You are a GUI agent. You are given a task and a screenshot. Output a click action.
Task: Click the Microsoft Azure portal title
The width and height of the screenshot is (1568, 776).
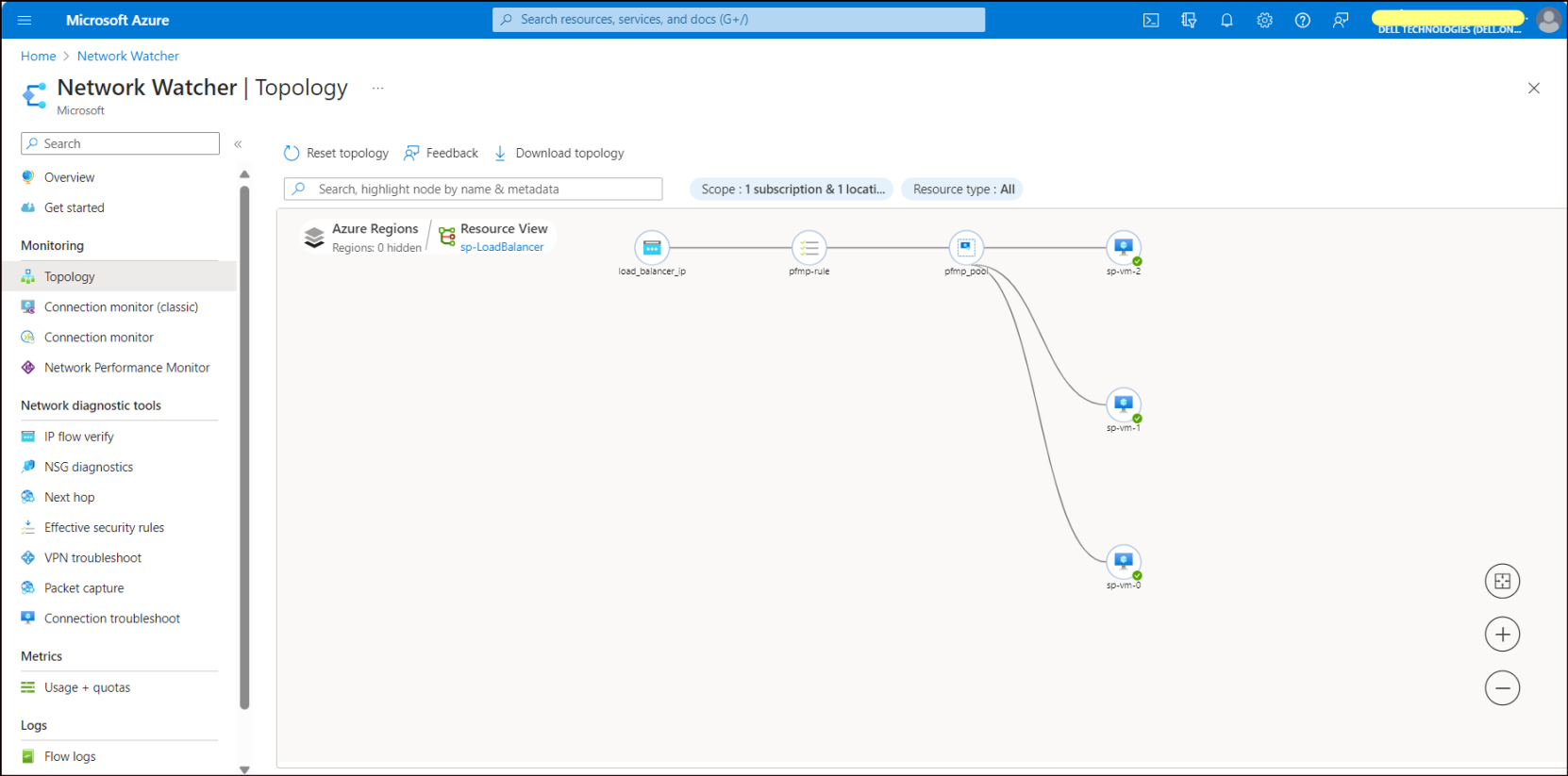pos(118,20)
